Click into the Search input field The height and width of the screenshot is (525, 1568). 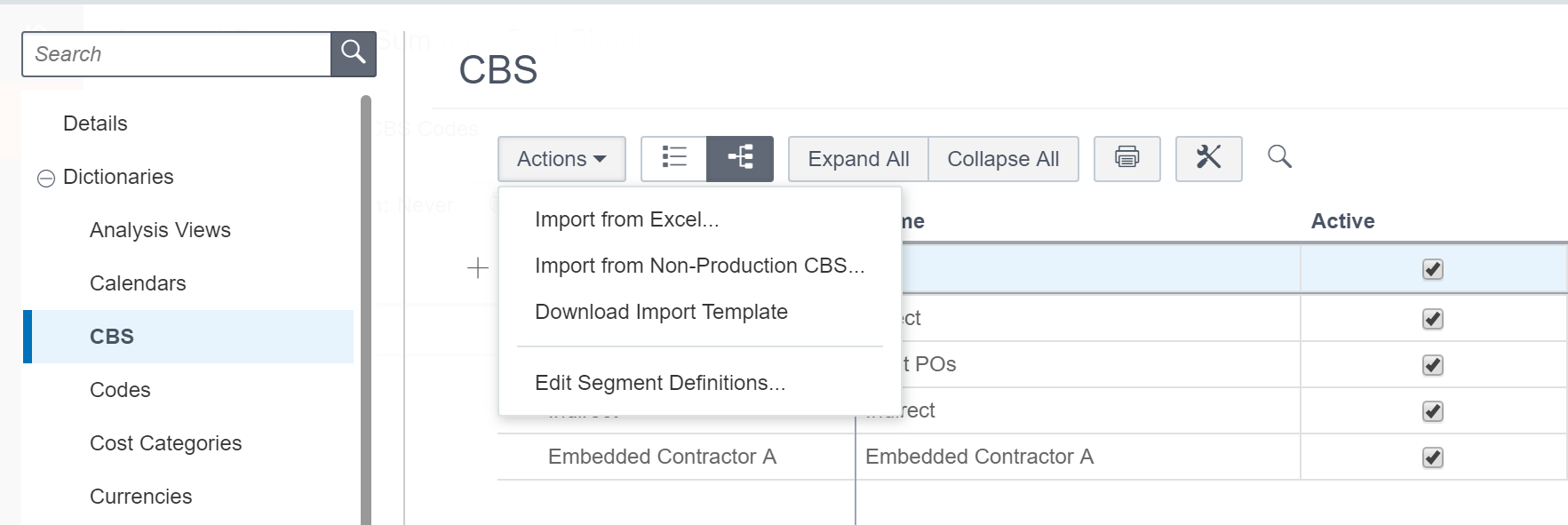[x=177, y=54]
